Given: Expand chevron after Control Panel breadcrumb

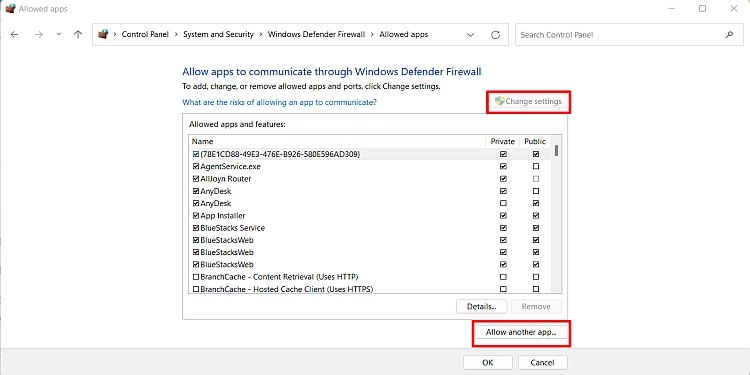Looking at the screenshot, I should coord(176,34).
